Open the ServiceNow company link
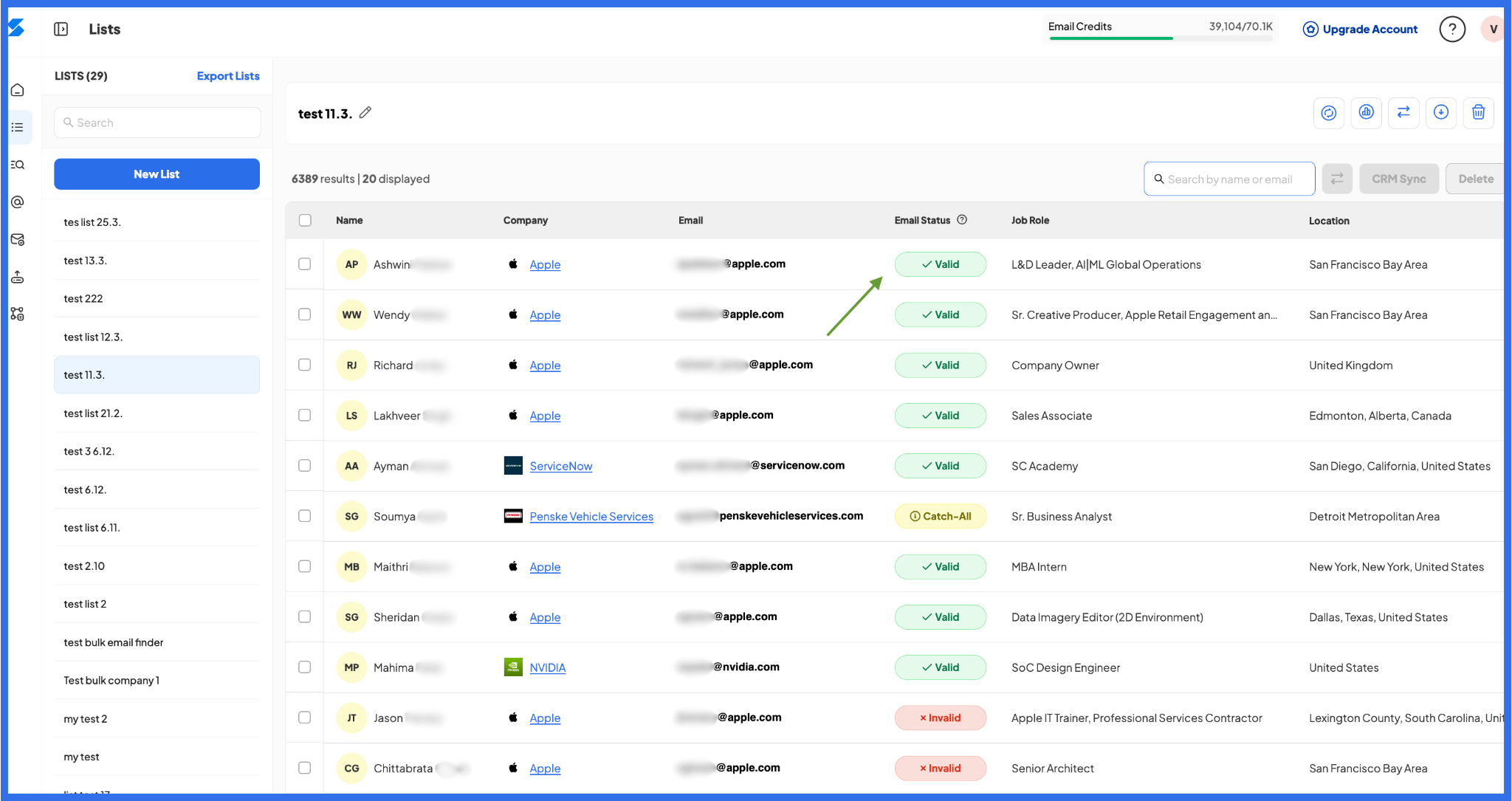Viewport: 1512px width, 801px height. (560, 466)
